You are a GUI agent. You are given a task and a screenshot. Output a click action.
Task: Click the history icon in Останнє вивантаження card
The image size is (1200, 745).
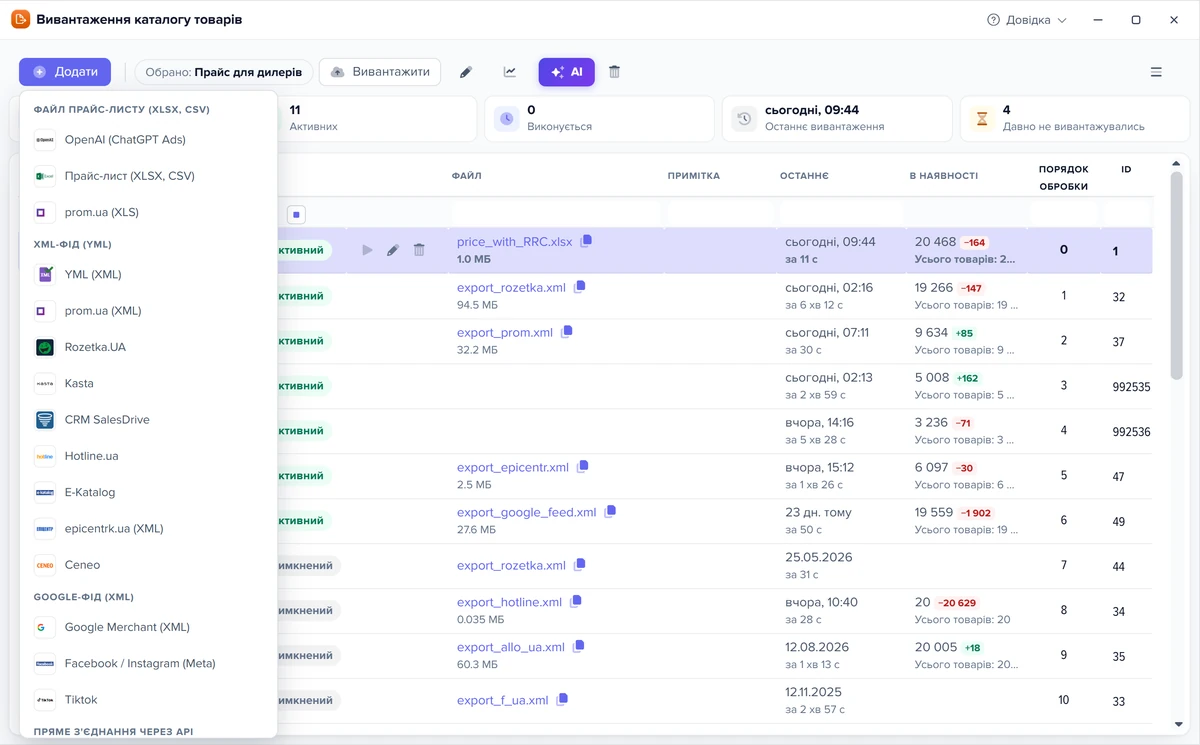(744, 119)
